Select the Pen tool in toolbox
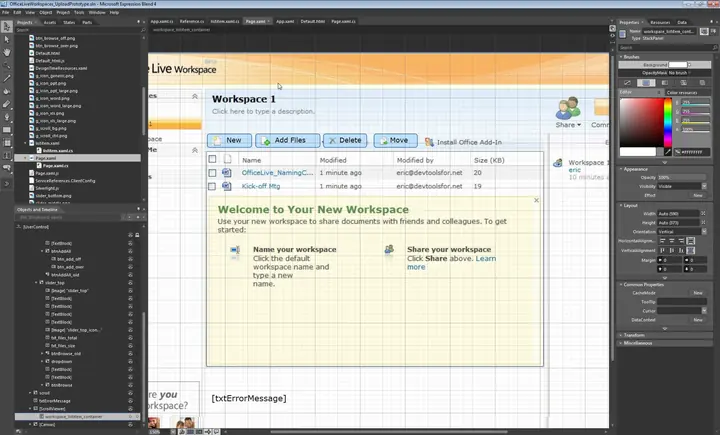This screenshot has height=435, width=720. 6,104
